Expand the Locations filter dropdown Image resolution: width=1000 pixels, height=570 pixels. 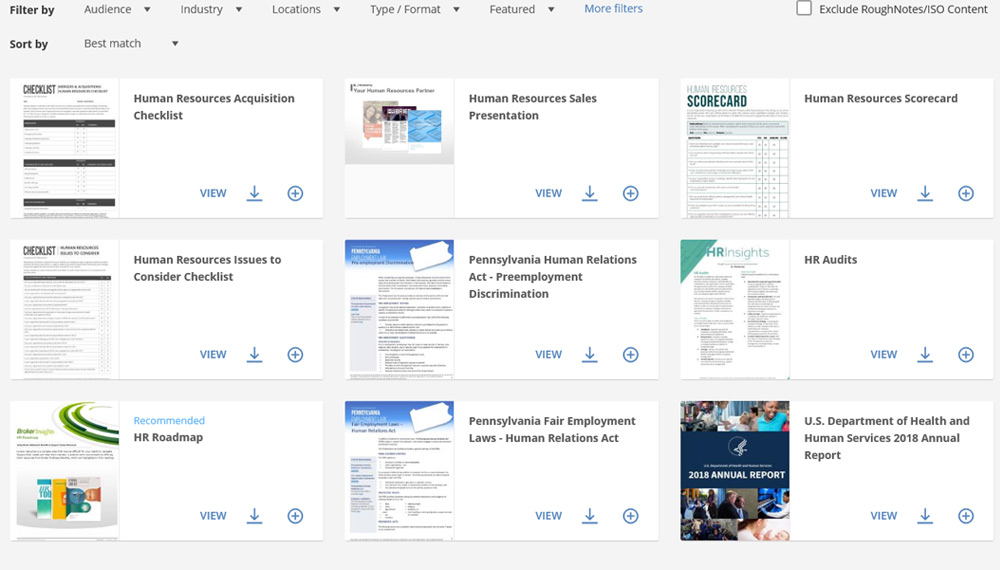tap(306, 10)
